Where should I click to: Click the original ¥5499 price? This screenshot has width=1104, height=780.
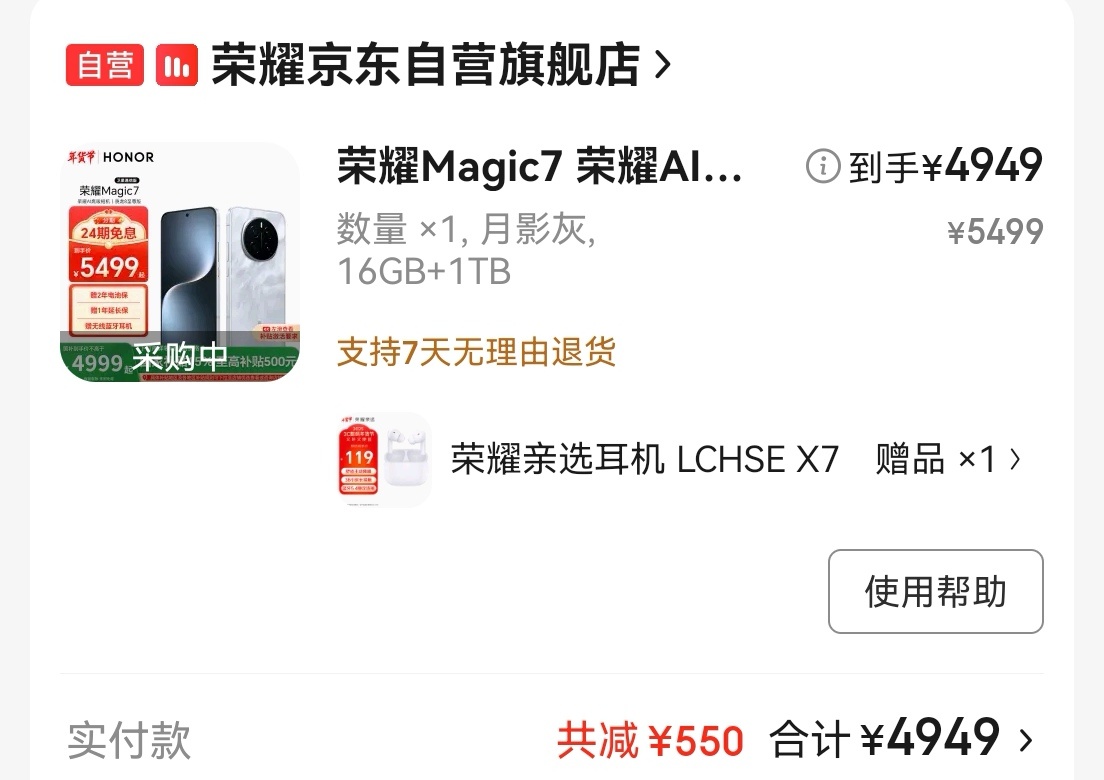point(995,232)
